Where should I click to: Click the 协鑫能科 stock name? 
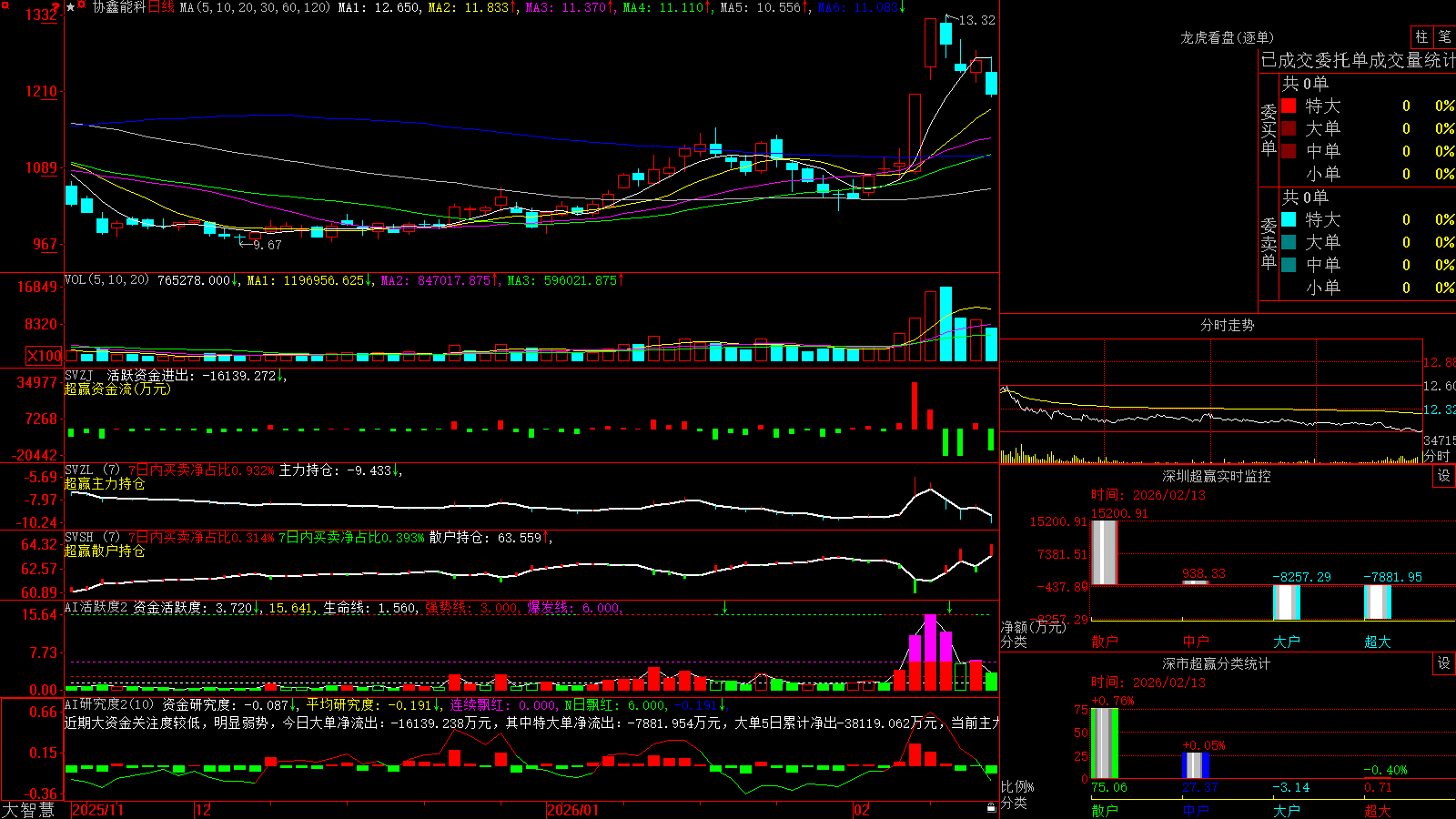118,7
